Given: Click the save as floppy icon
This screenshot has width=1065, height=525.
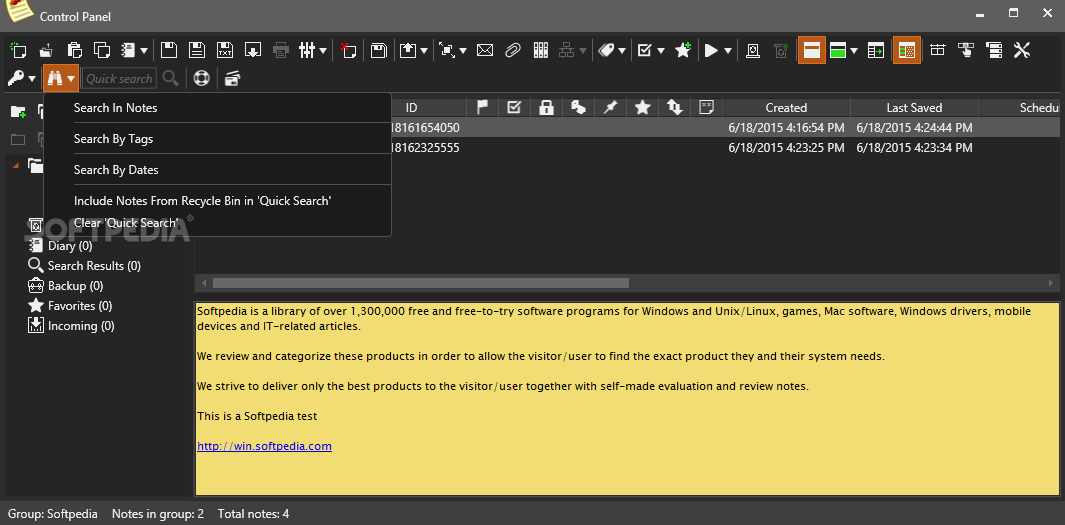Looking at the screenshot, I should 197,50.
